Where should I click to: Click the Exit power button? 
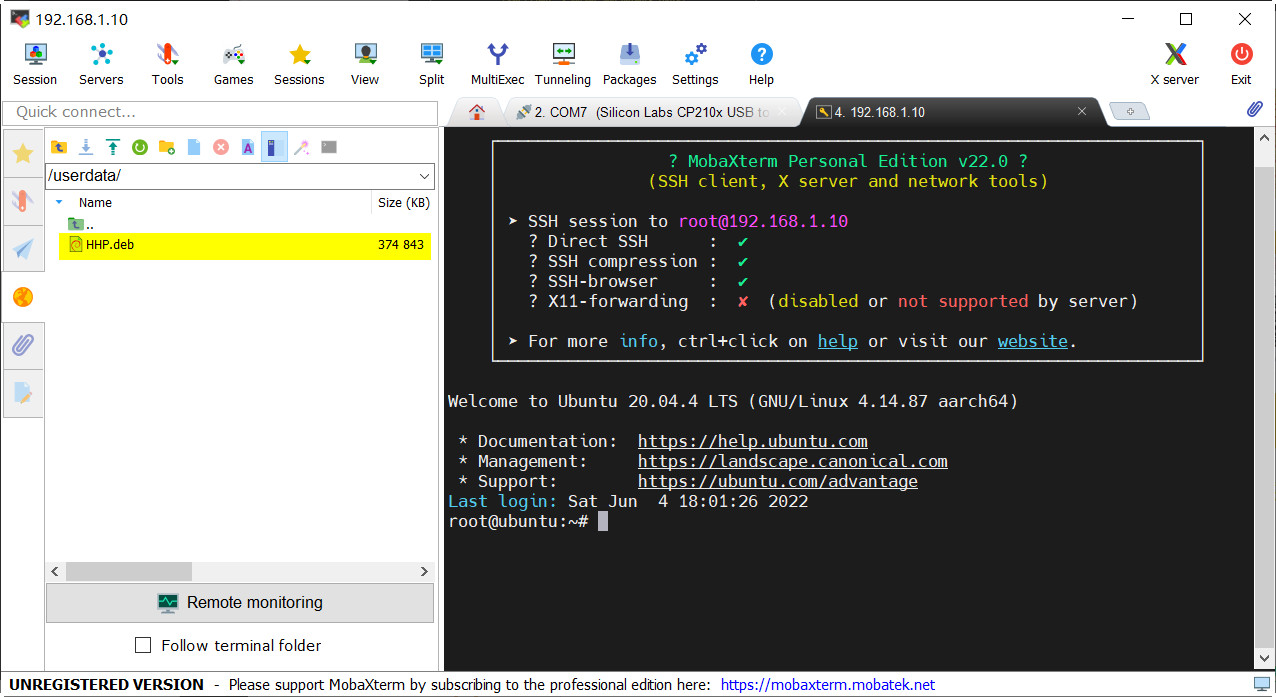coord(1241,65)
